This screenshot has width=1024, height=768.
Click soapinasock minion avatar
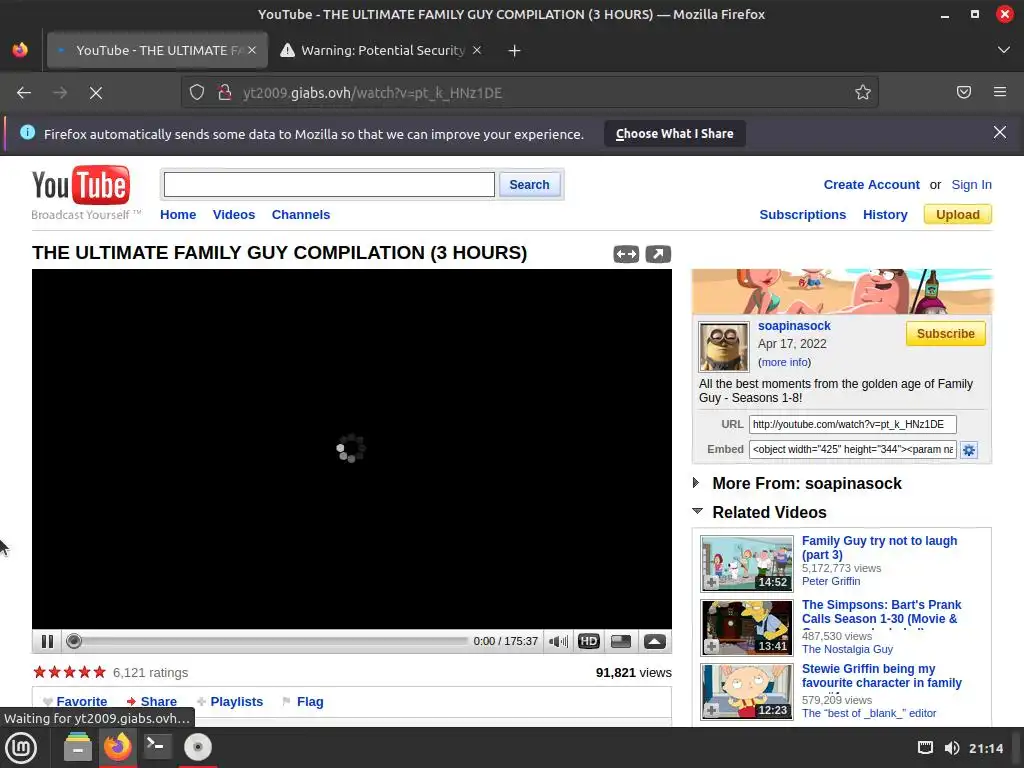point(724,347)
